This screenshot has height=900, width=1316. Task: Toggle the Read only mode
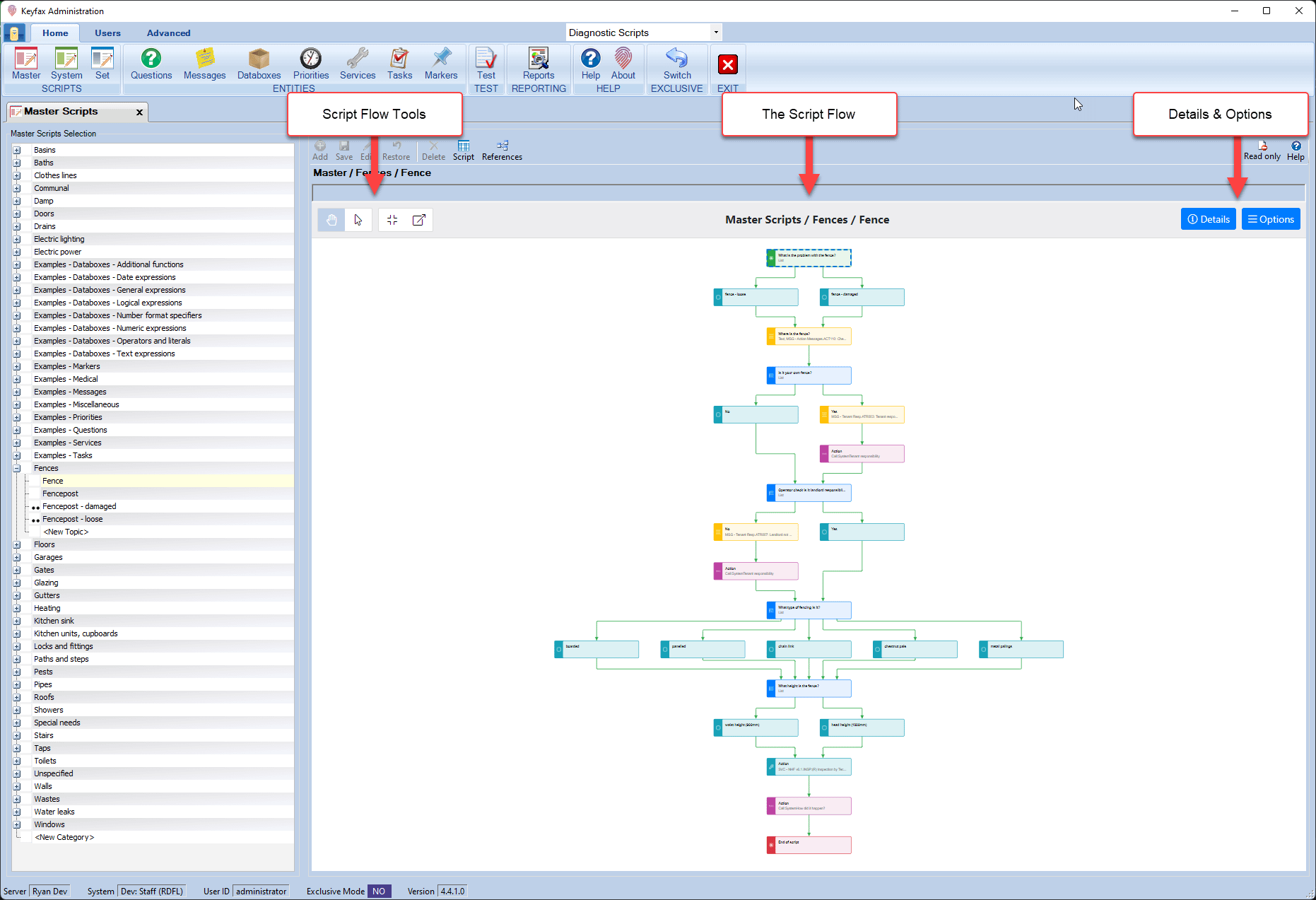[x=1262, y=148]
